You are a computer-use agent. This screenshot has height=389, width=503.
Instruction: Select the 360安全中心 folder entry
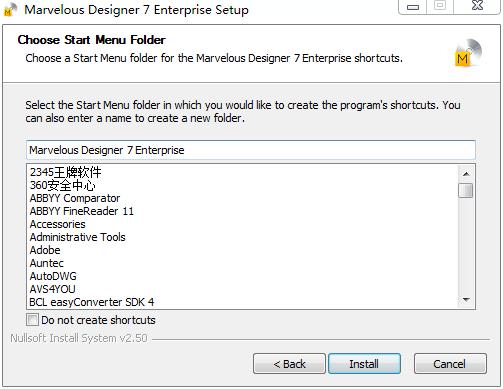[x=63, y=185]
